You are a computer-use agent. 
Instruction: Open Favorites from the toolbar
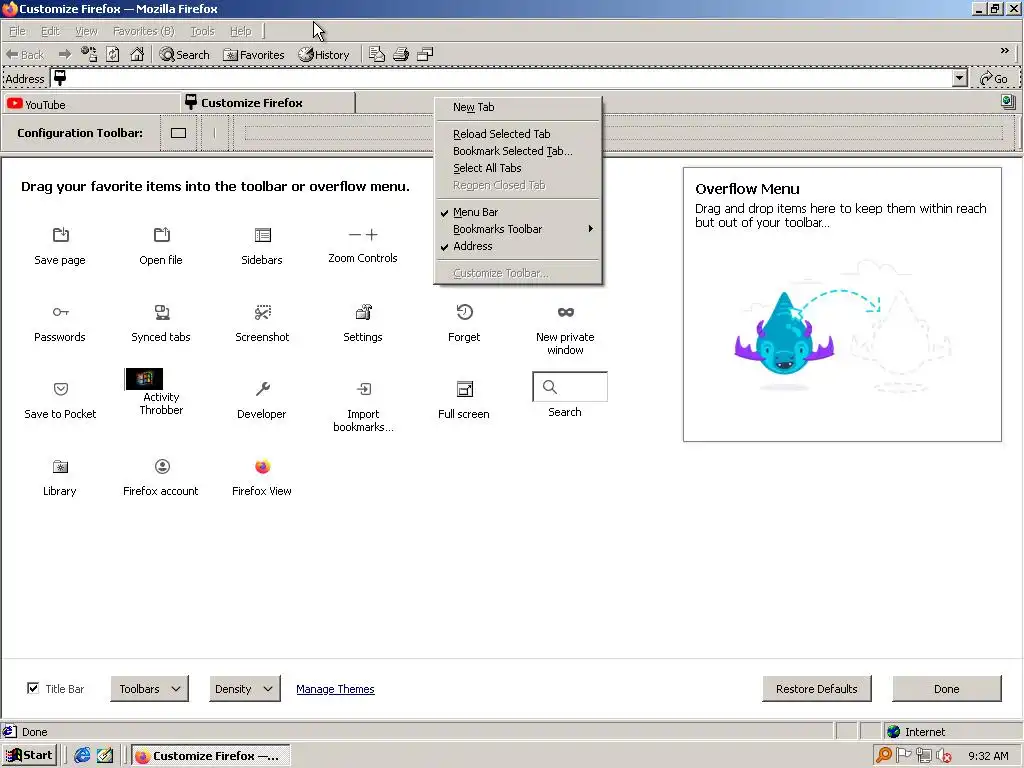[253, 54]
